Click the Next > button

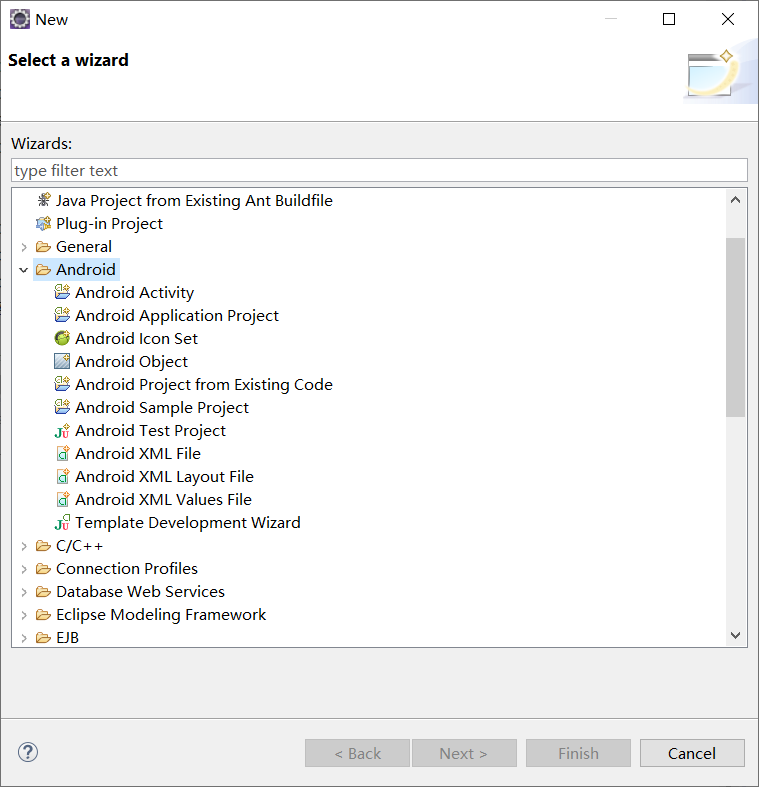click(464, 753)
